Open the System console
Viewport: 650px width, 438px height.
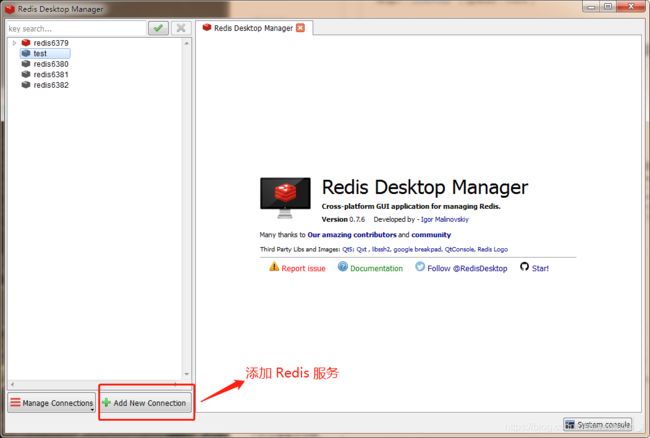tap(598, 425)
